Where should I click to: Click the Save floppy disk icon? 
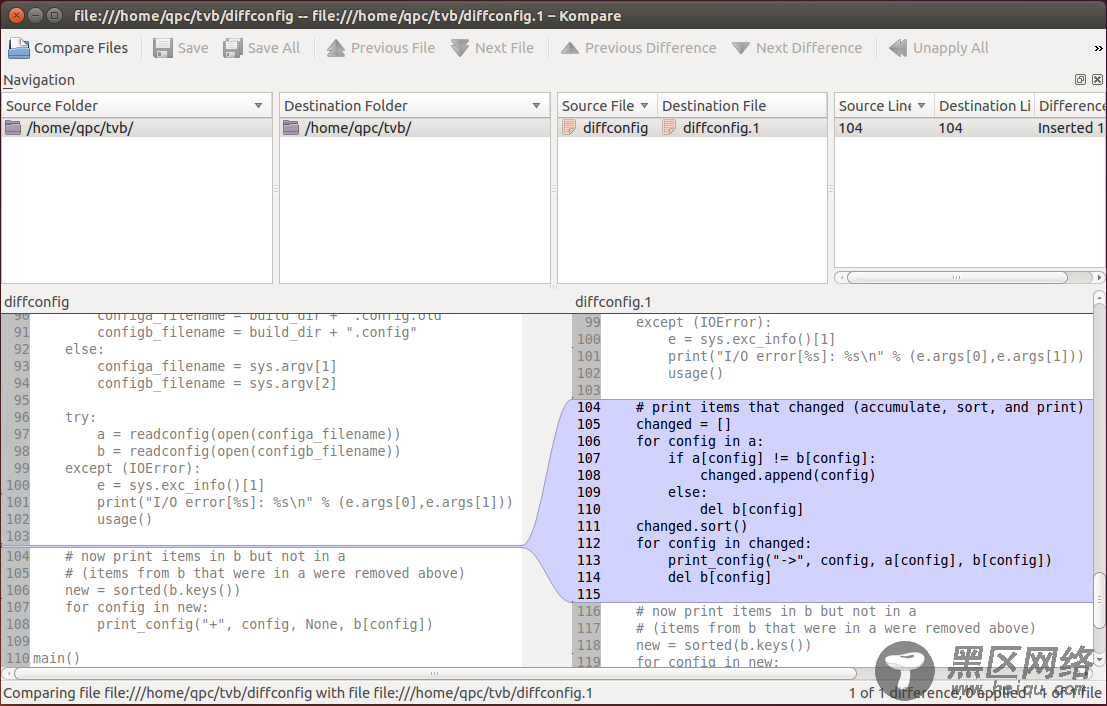(x=163, y=48)
